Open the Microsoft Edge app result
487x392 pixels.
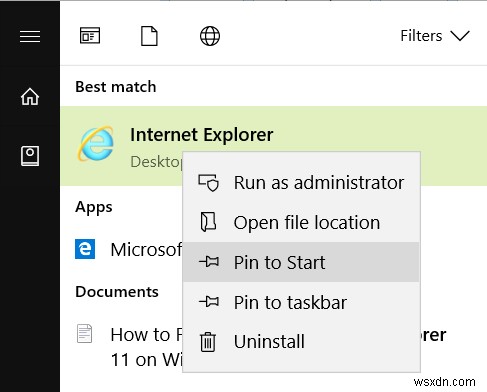click(x=128, y=249)
